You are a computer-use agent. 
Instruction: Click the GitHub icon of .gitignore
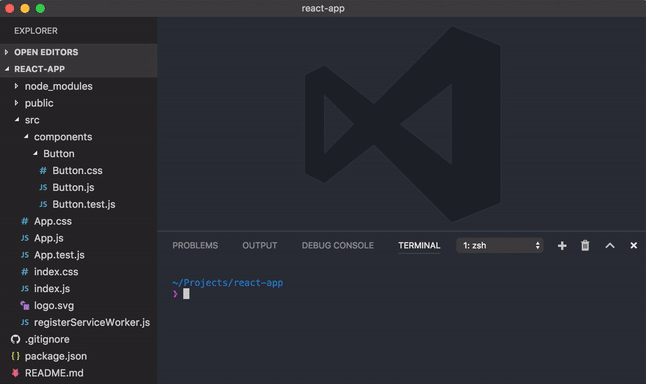(16, 339)
